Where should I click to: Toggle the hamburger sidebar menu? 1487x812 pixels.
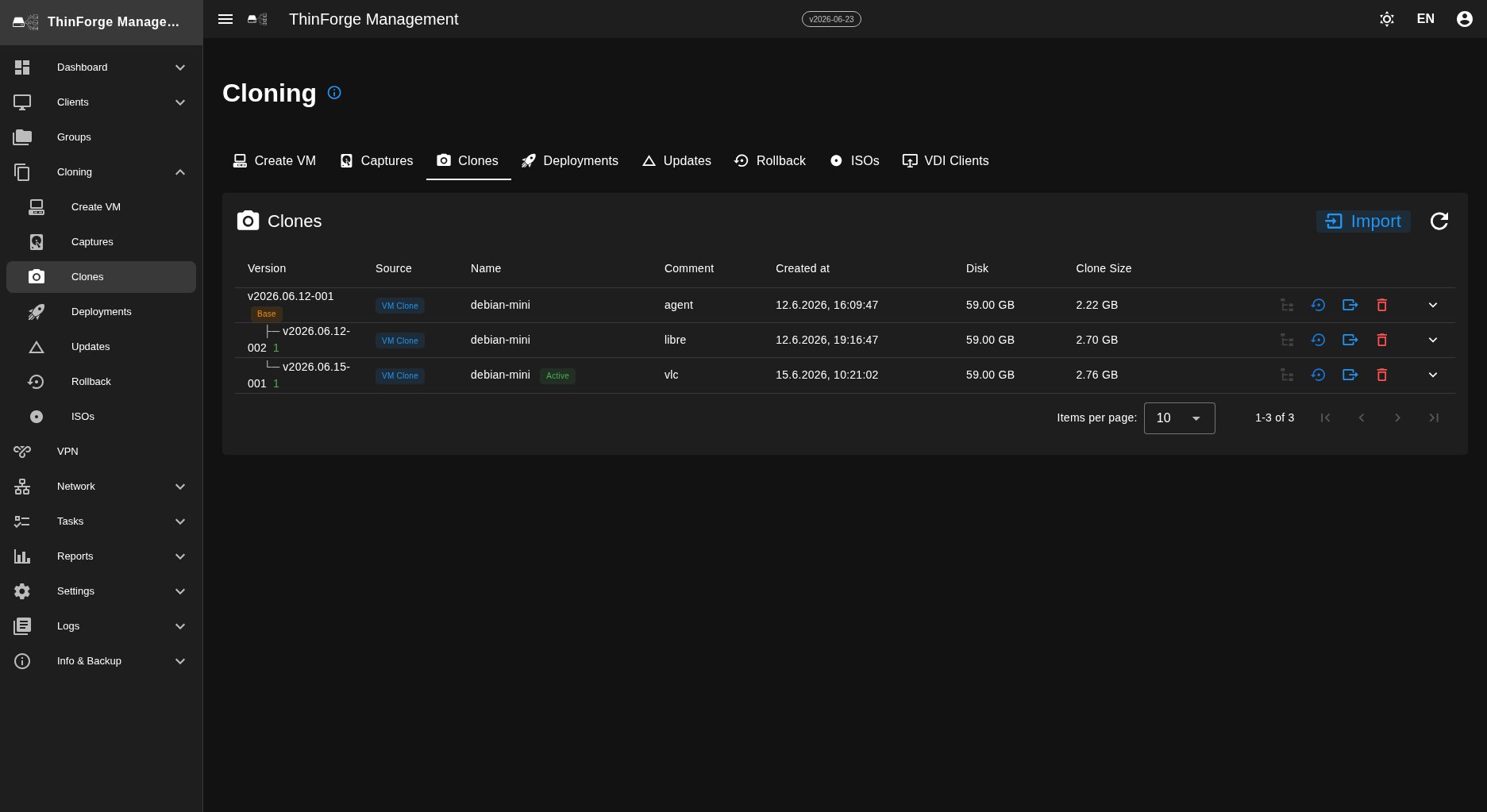click(x=225, y=19)
